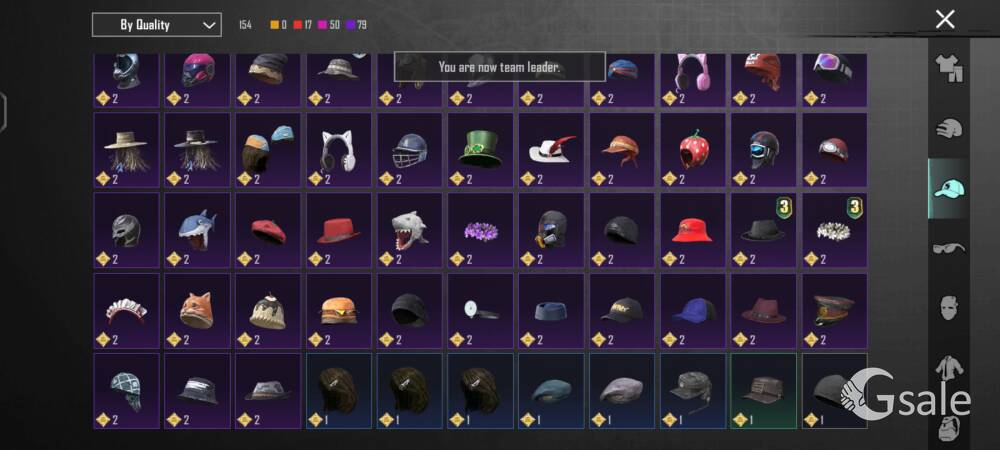Open the outfit category in the sidebar
The width and height of the screenshot is (1000, 450).
coord(949,69)
